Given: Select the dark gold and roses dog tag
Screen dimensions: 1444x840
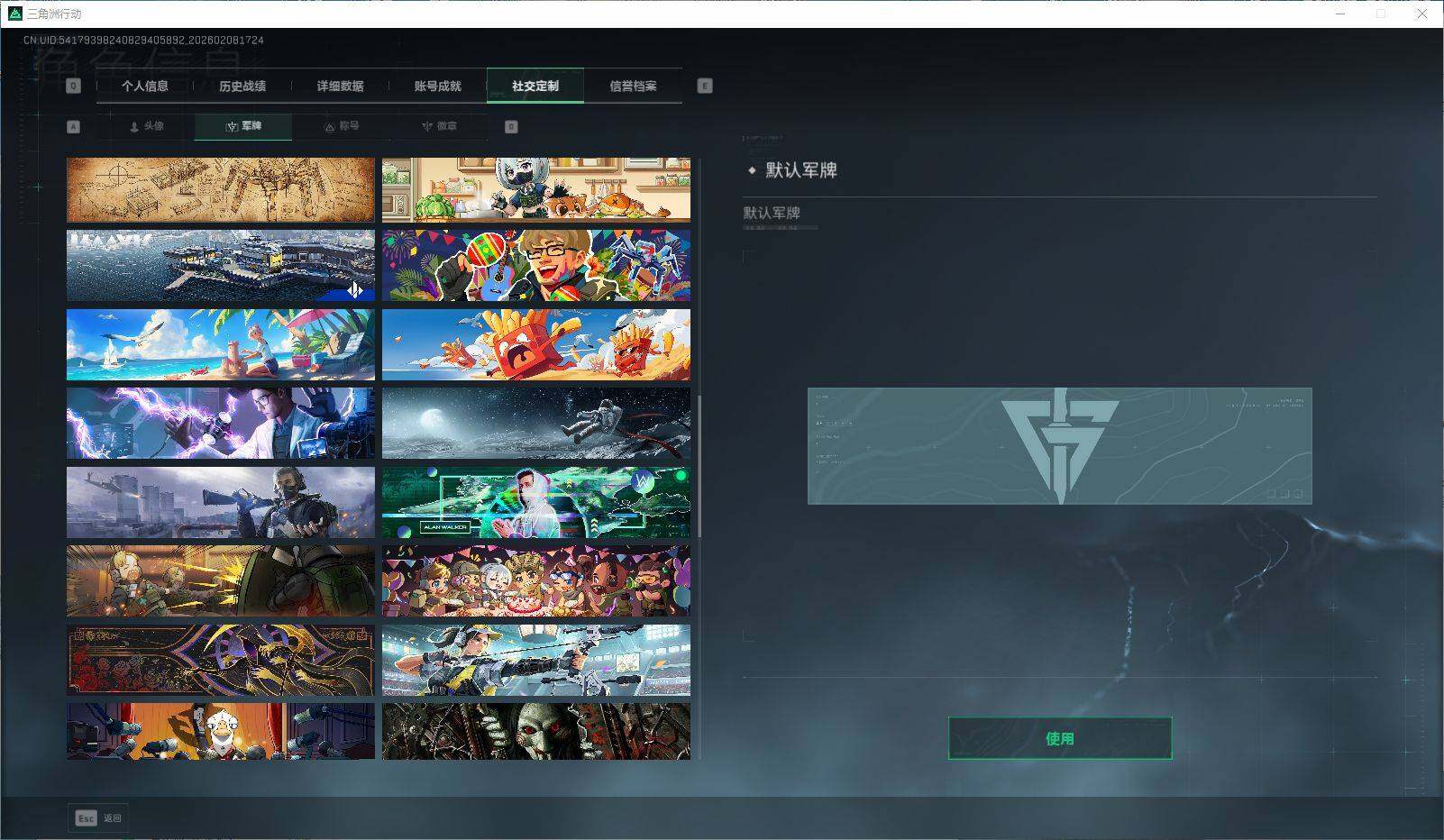Looking at the screenshot, I should click(221, 661).
